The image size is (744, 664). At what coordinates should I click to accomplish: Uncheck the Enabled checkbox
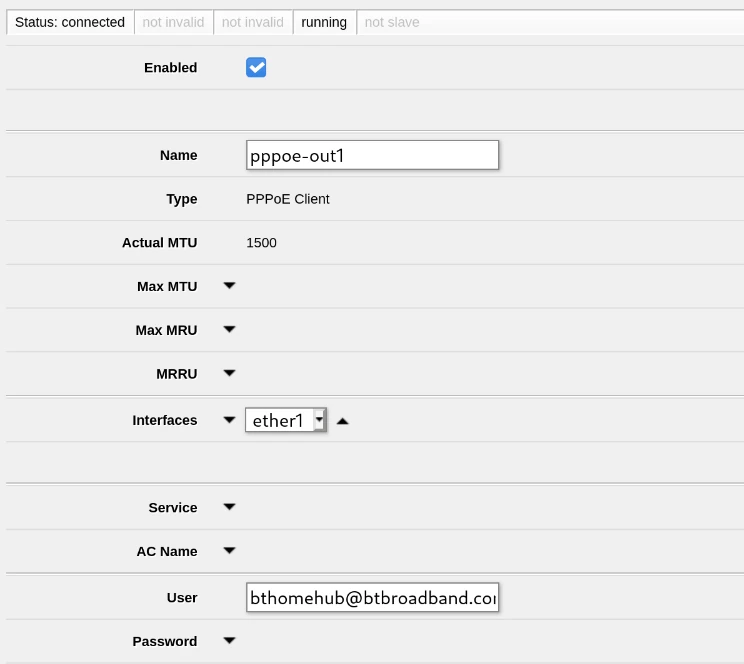click(x=256, y=67)
